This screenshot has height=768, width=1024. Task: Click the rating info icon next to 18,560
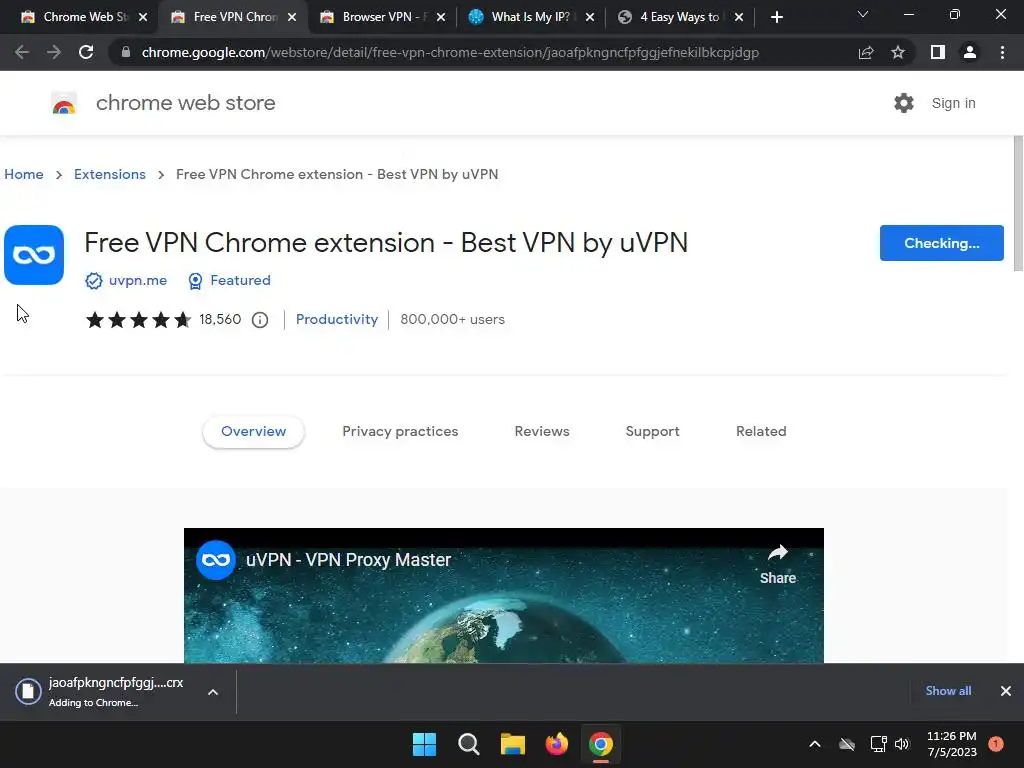coord(260,320)
